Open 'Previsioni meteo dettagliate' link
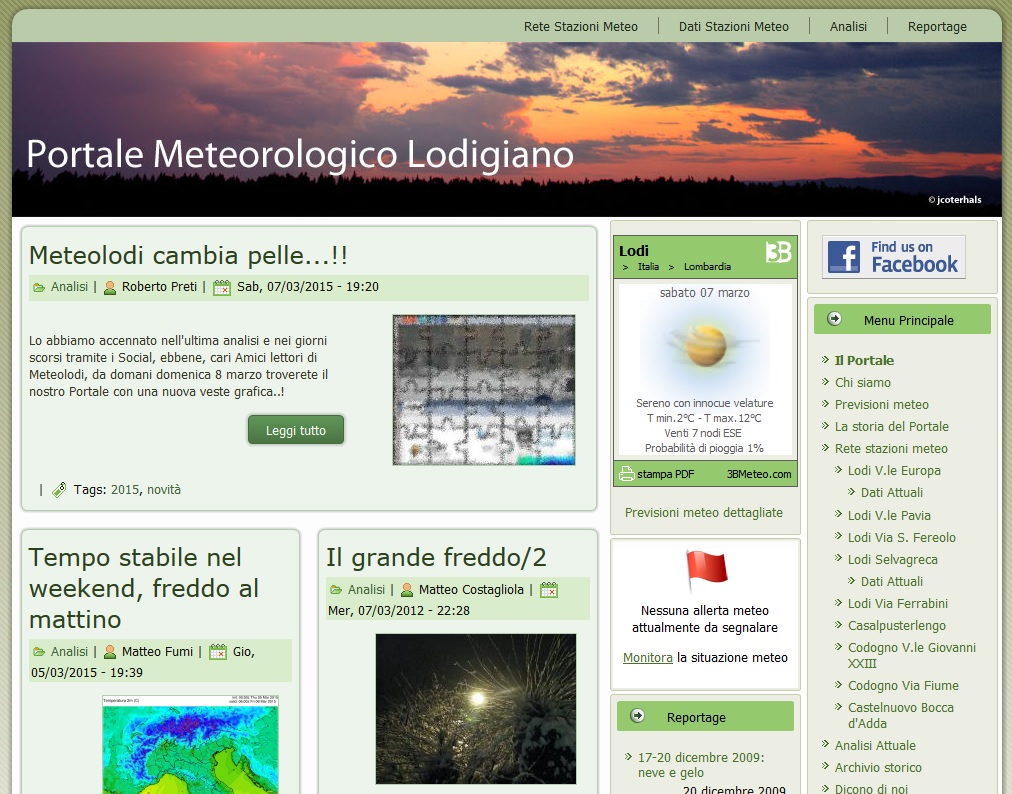 pyautogui.click(x=703, y=513)
